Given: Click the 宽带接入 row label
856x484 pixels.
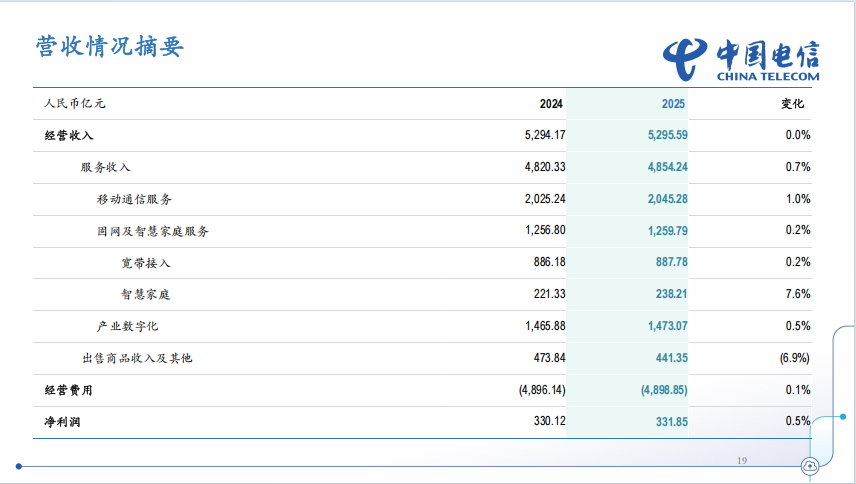Looking at the screenshot, I should [145, 263].
